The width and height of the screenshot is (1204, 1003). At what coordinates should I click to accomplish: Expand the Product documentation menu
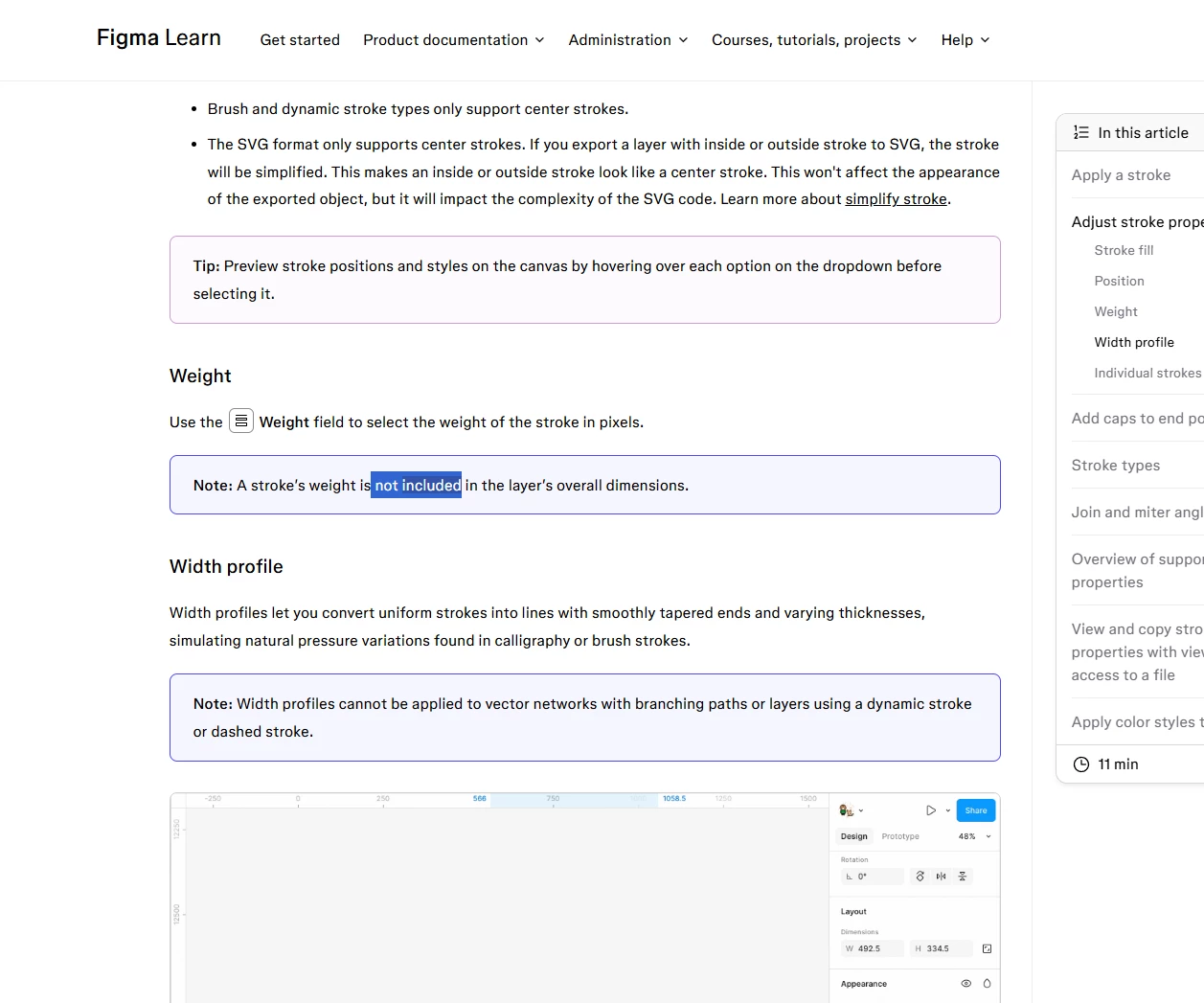click(453, 40)
